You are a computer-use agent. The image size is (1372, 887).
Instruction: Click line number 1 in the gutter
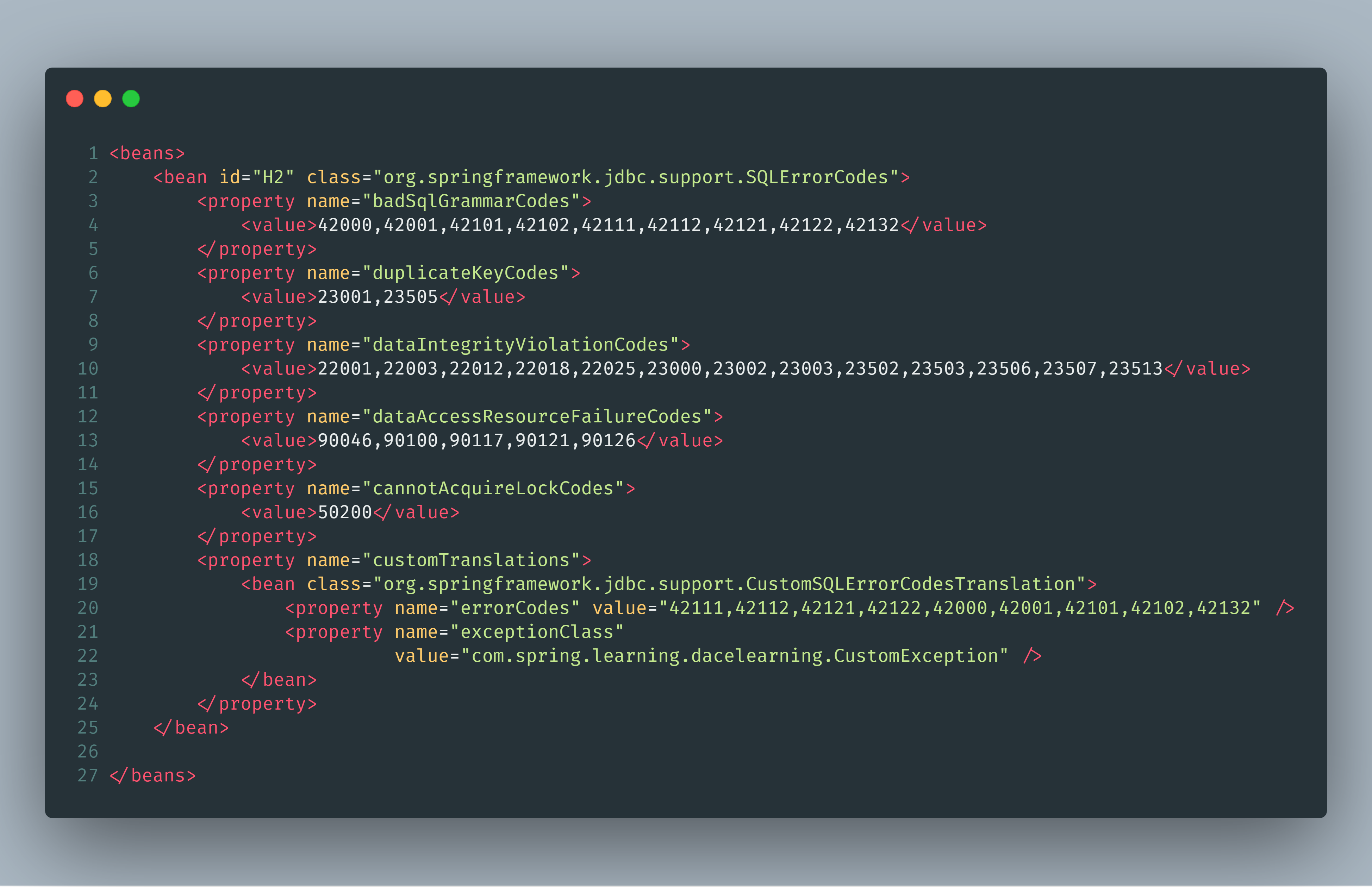tap(93, 153)
